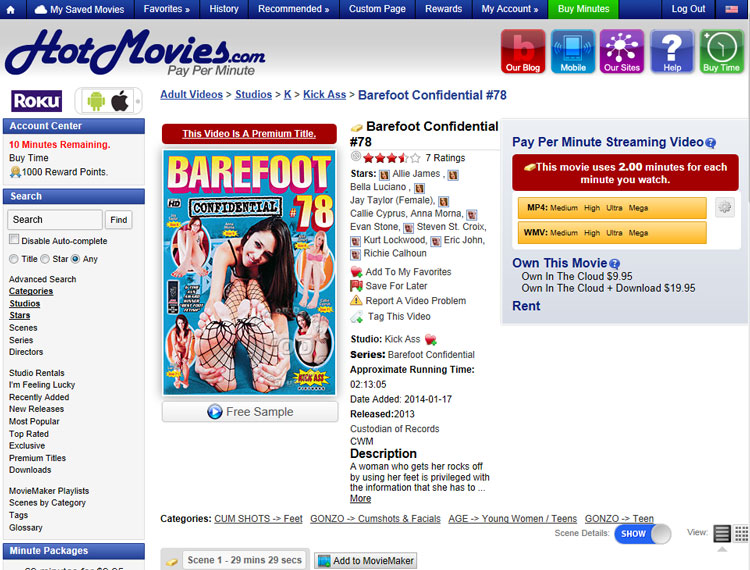Screen dimensions: 750x570
Task: Open the Kick Ass breadcrumb link
Action: [324, 95]
